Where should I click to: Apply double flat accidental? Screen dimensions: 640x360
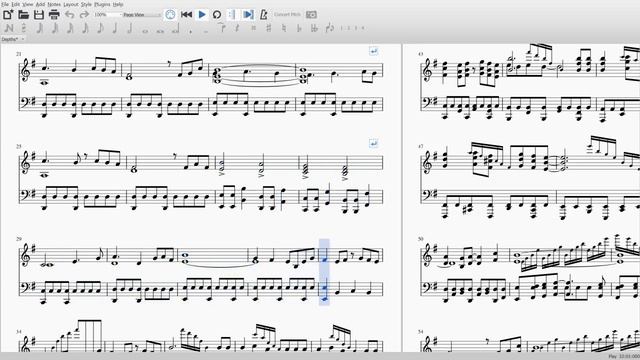314,28
